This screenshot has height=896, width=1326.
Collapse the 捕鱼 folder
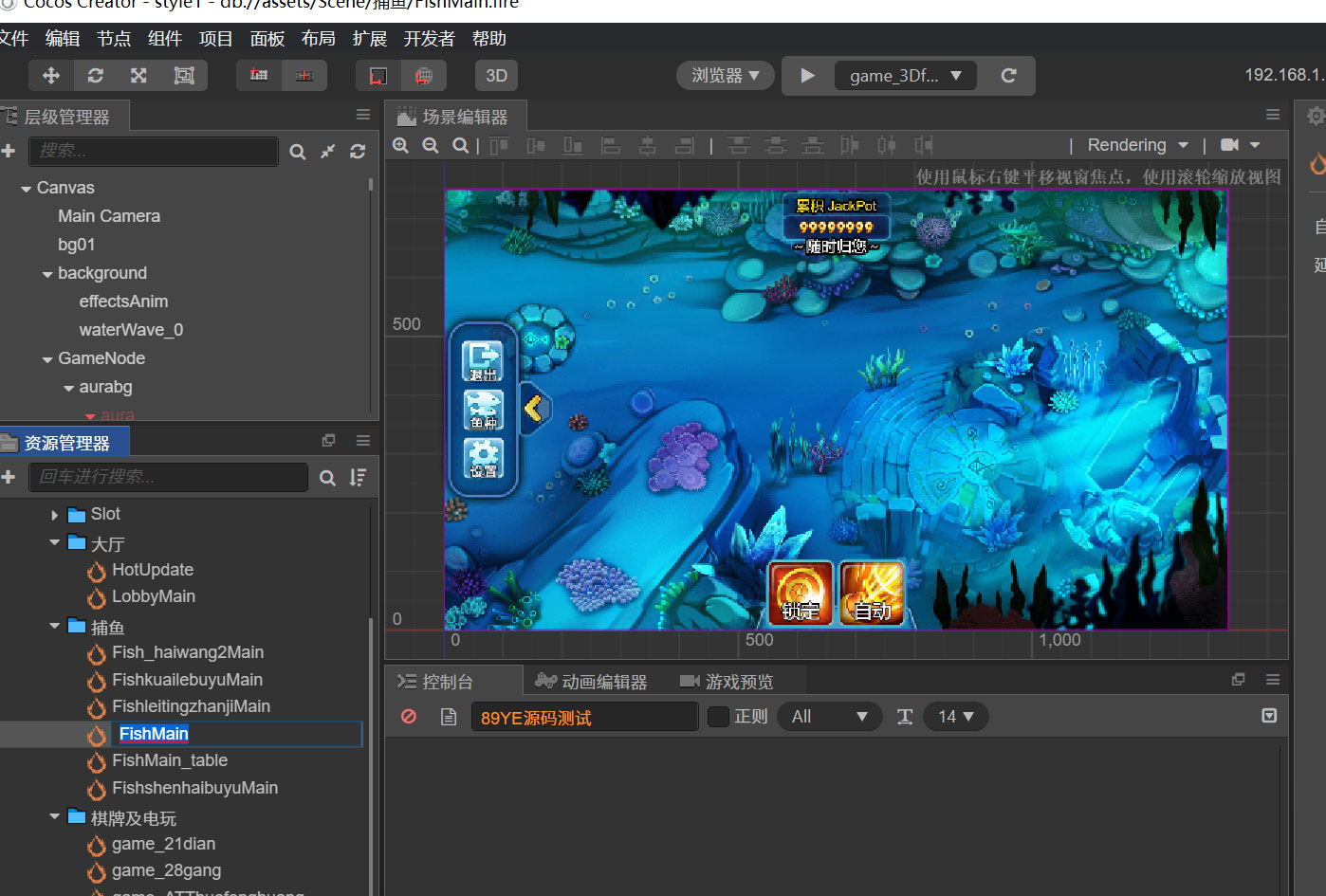pos(55,627)
